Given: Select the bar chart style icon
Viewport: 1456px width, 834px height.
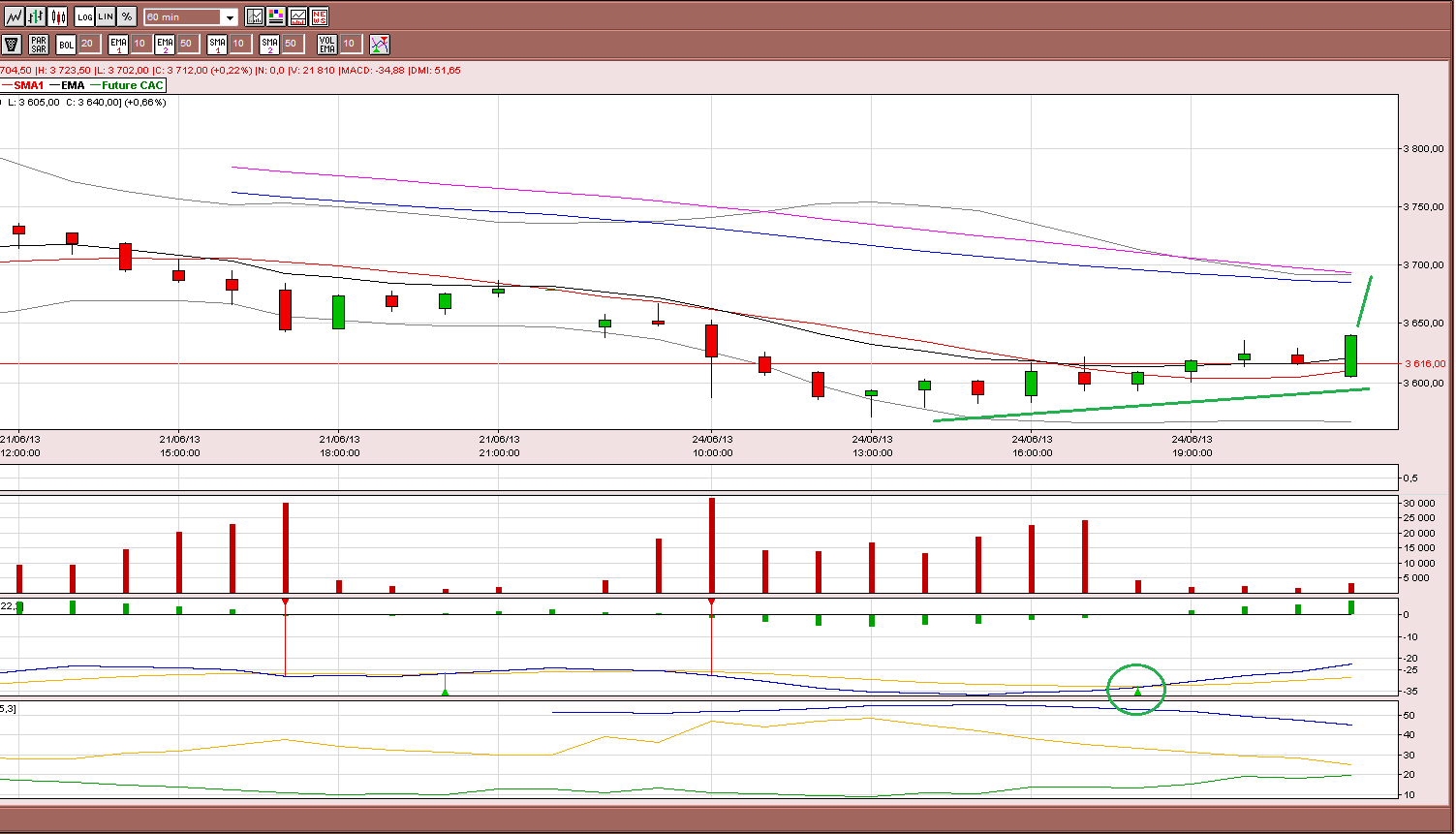Looking at the screenshot, I should (36, 16).
